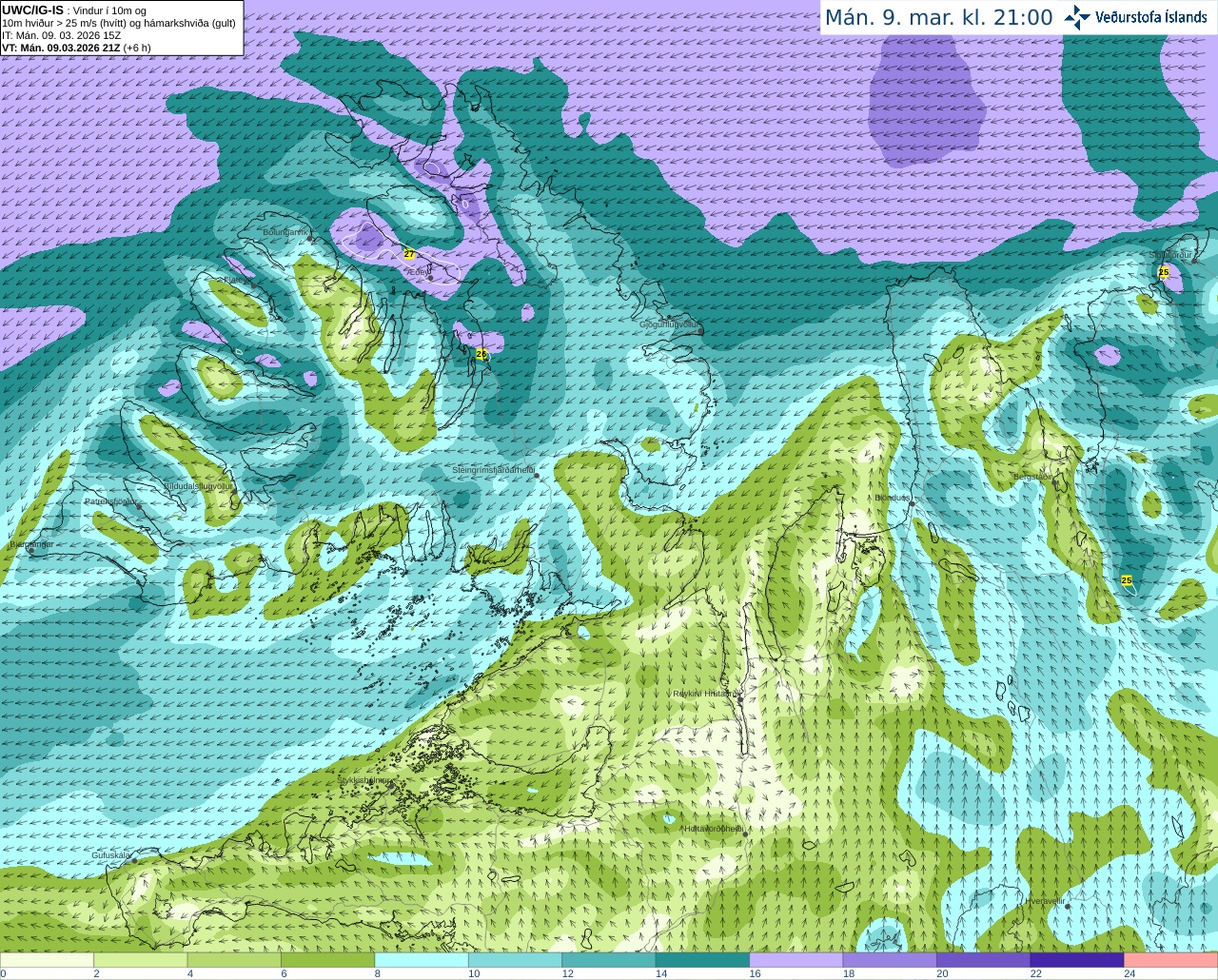Select the 4–6 m/s green legend swatch
The width and height of the screenshot is (1218, 980).
(234, 960)
